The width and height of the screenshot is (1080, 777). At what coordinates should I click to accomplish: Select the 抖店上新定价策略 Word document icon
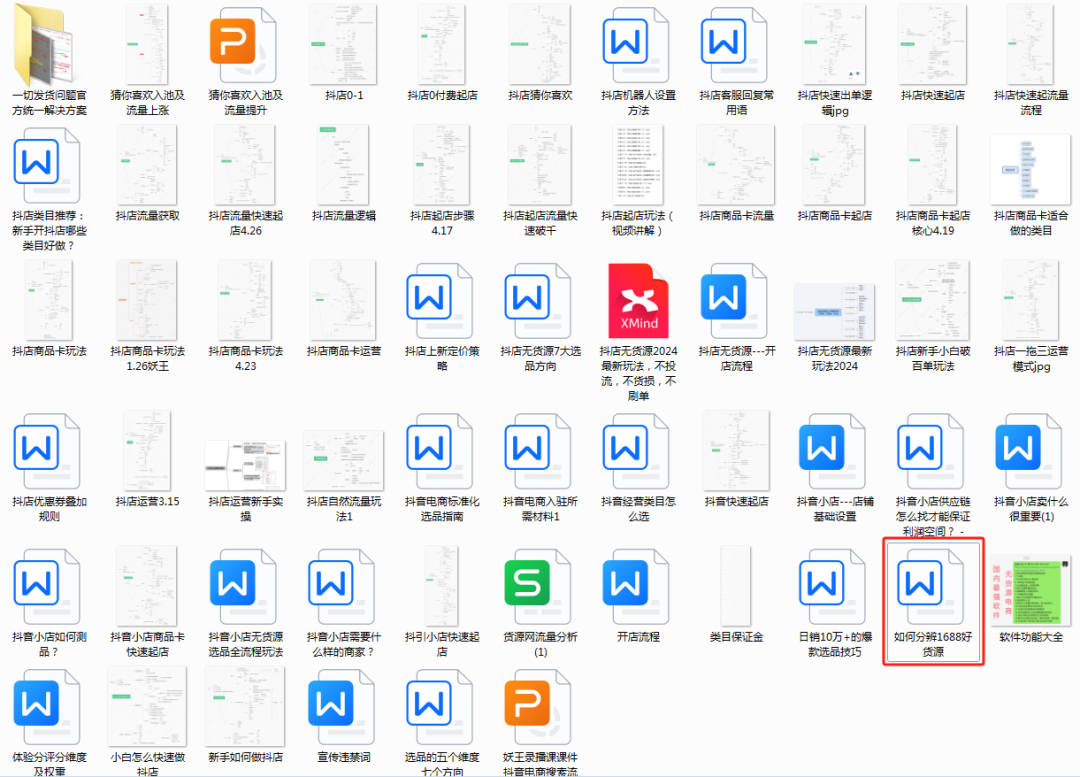439,301
